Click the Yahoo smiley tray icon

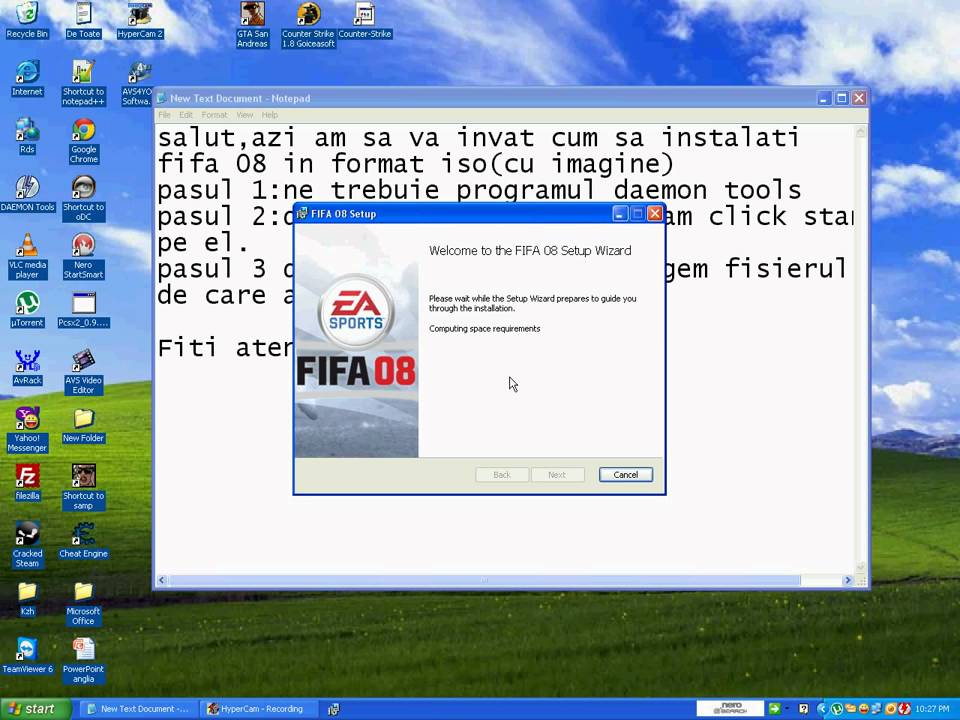[864, 709]
